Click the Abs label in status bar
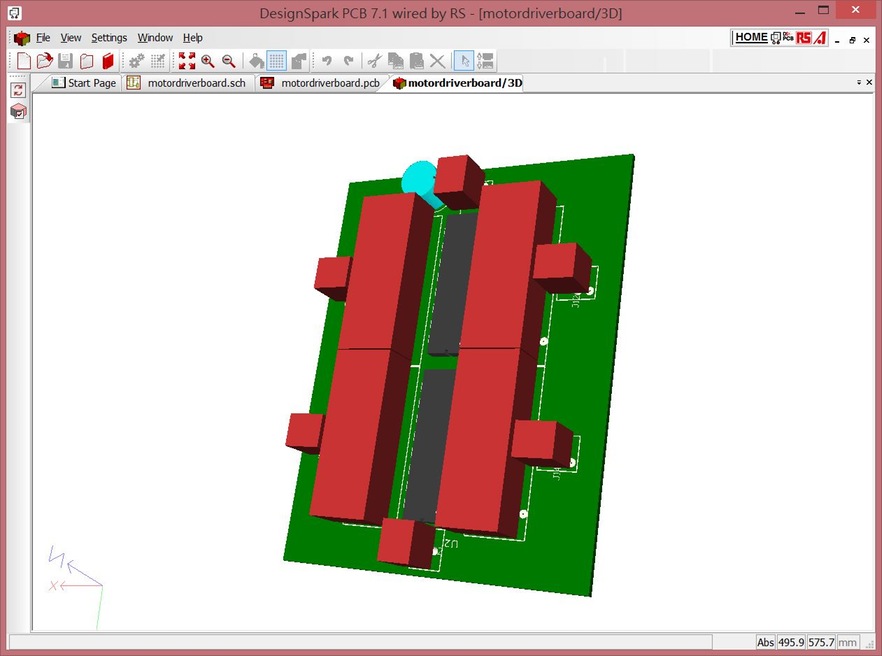This screenshot has height=656, width=882. click(765, 642)
